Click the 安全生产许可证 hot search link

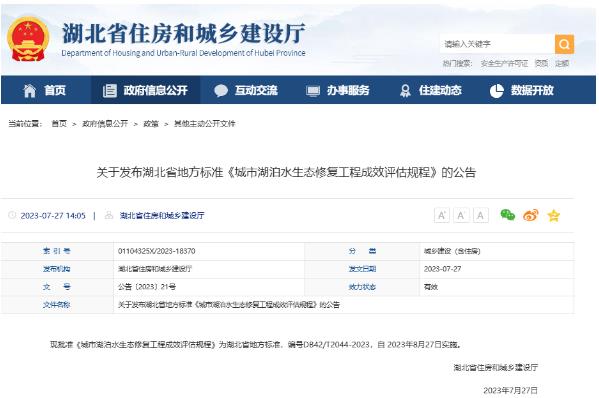pyautogui.click(x=504, y=63)
